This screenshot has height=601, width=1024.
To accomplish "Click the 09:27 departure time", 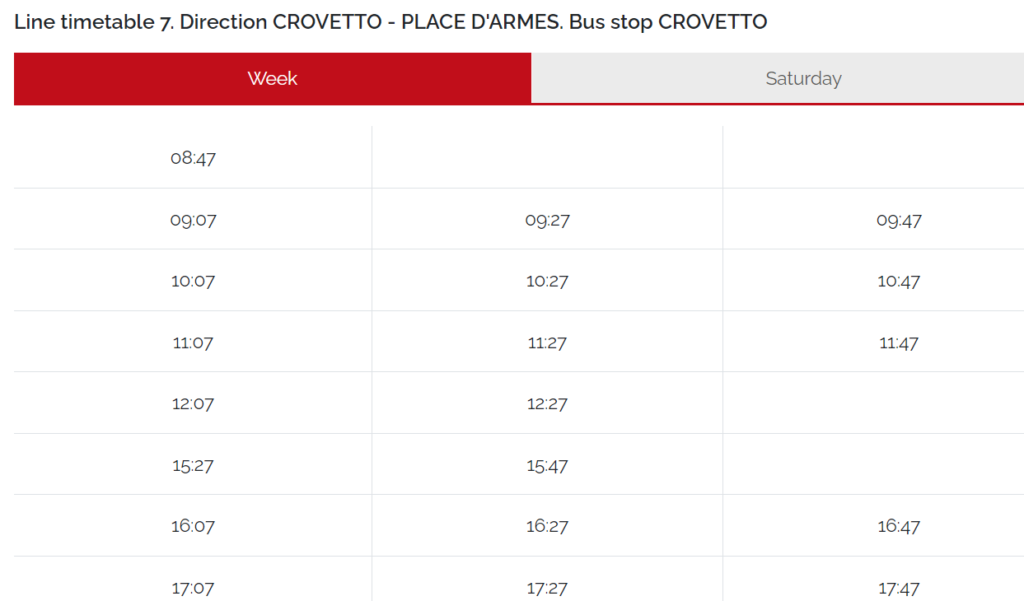I will pos(546,220).
